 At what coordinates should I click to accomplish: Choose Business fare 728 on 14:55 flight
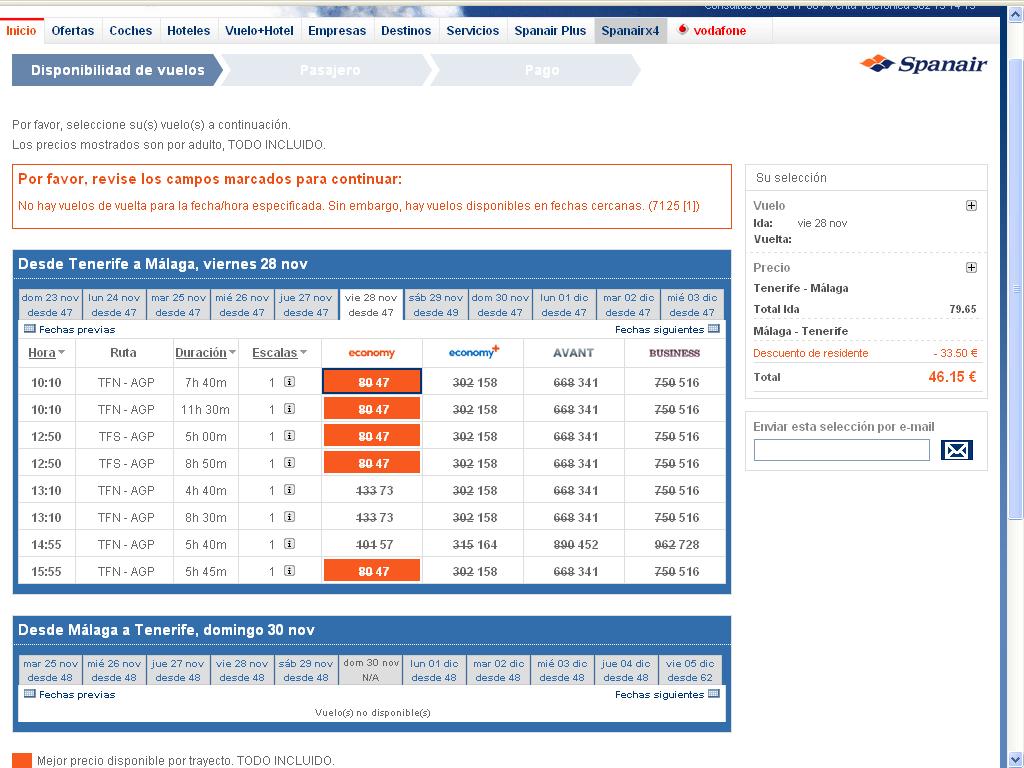[x=676, y=544]
